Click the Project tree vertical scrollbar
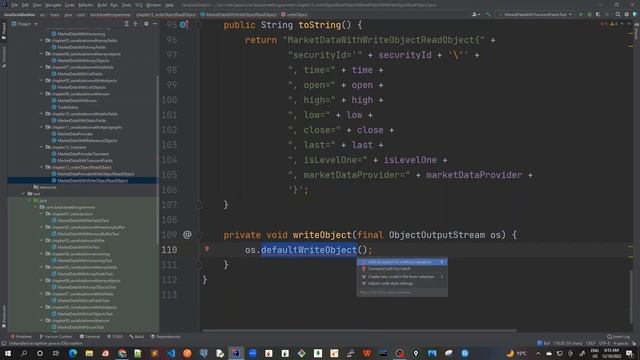The width and height of the screenshot is (640, 360). [158, 159]
